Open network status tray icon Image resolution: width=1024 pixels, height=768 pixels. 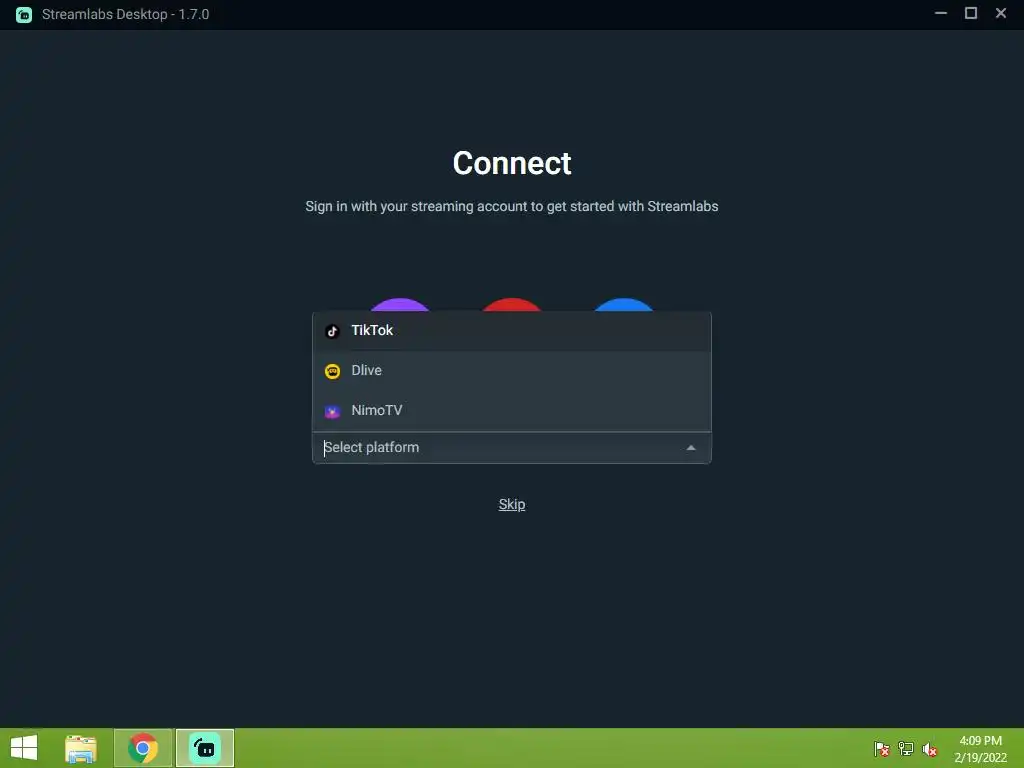[906, 749]
